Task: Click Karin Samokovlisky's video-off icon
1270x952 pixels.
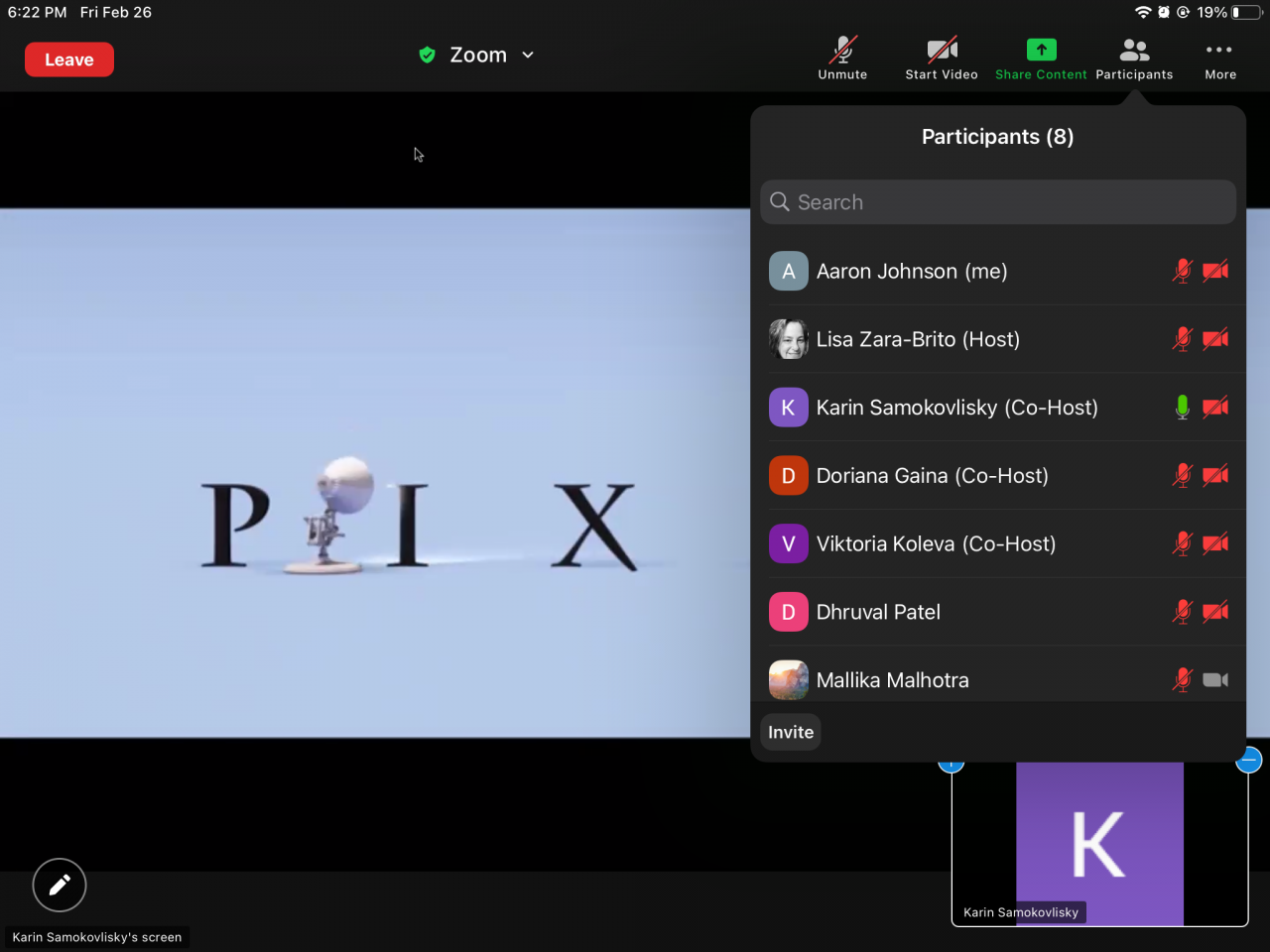Action: [1215, 408]
